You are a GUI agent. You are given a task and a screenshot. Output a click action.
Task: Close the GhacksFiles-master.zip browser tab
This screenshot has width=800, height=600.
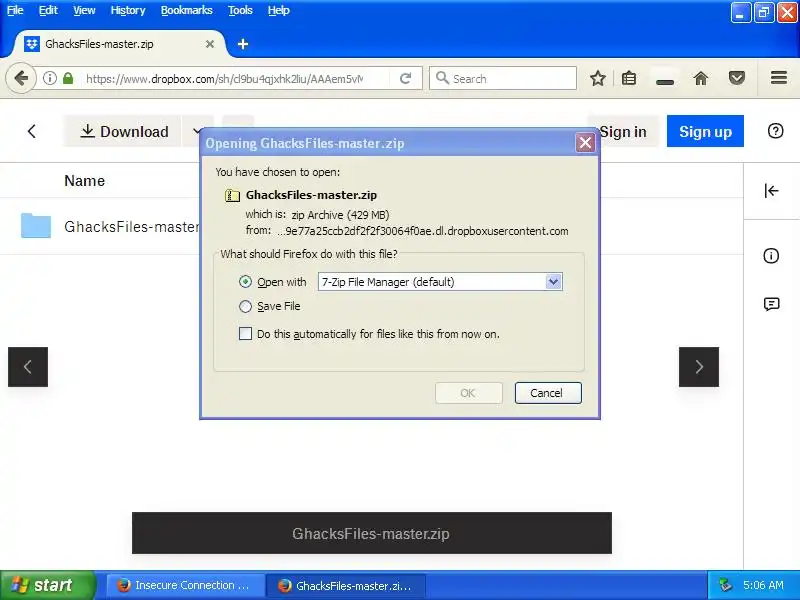click(x=210, y=44)
